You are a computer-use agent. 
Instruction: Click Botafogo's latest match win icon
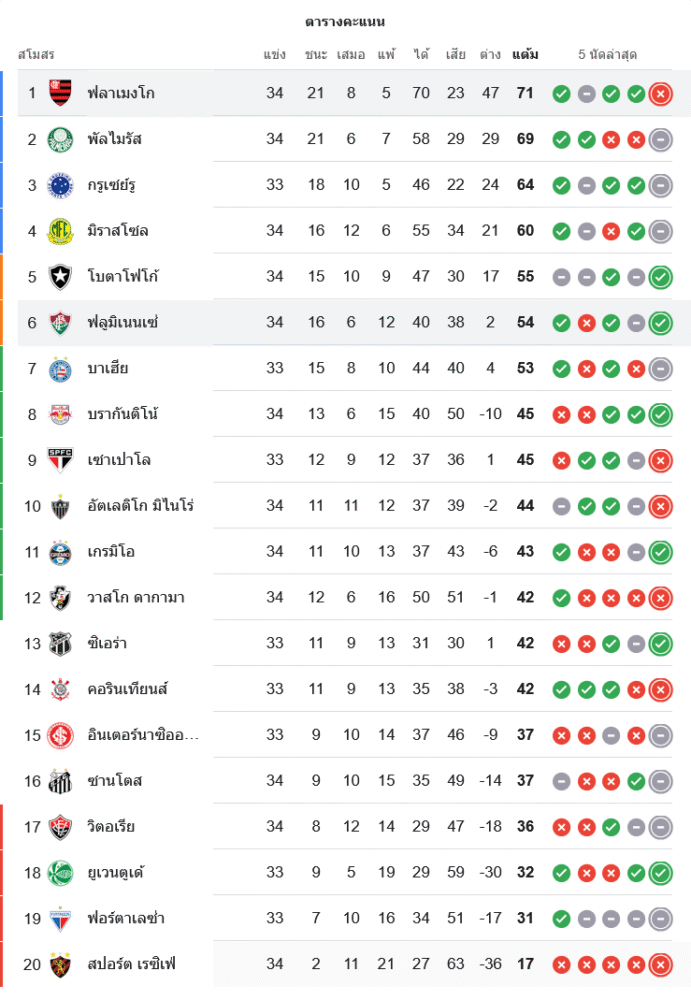click(x=660, y=277)
